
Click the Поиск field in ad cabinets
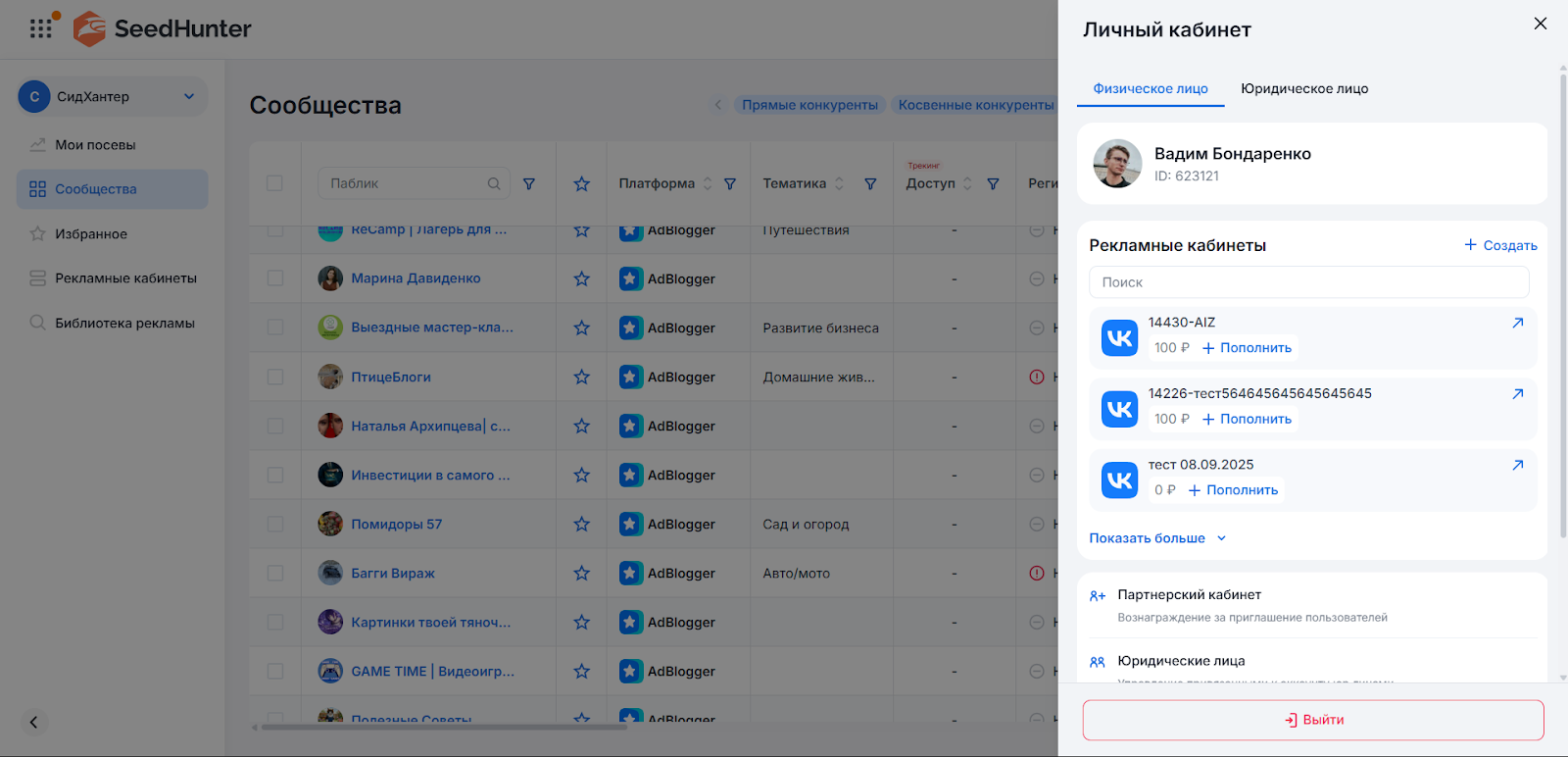1308,282
